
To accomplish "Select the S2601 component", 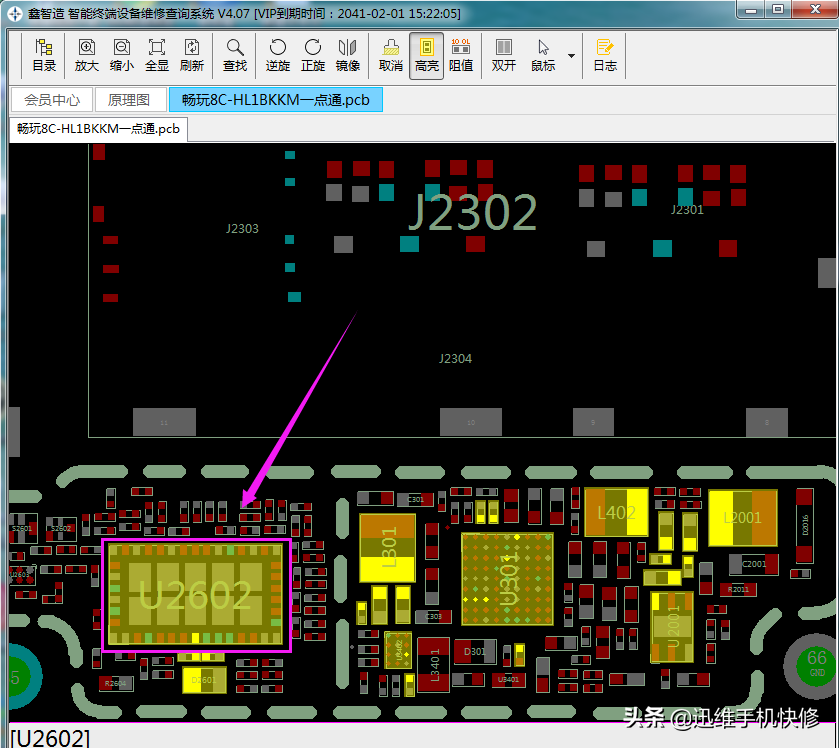I will [x=22, y=528].
